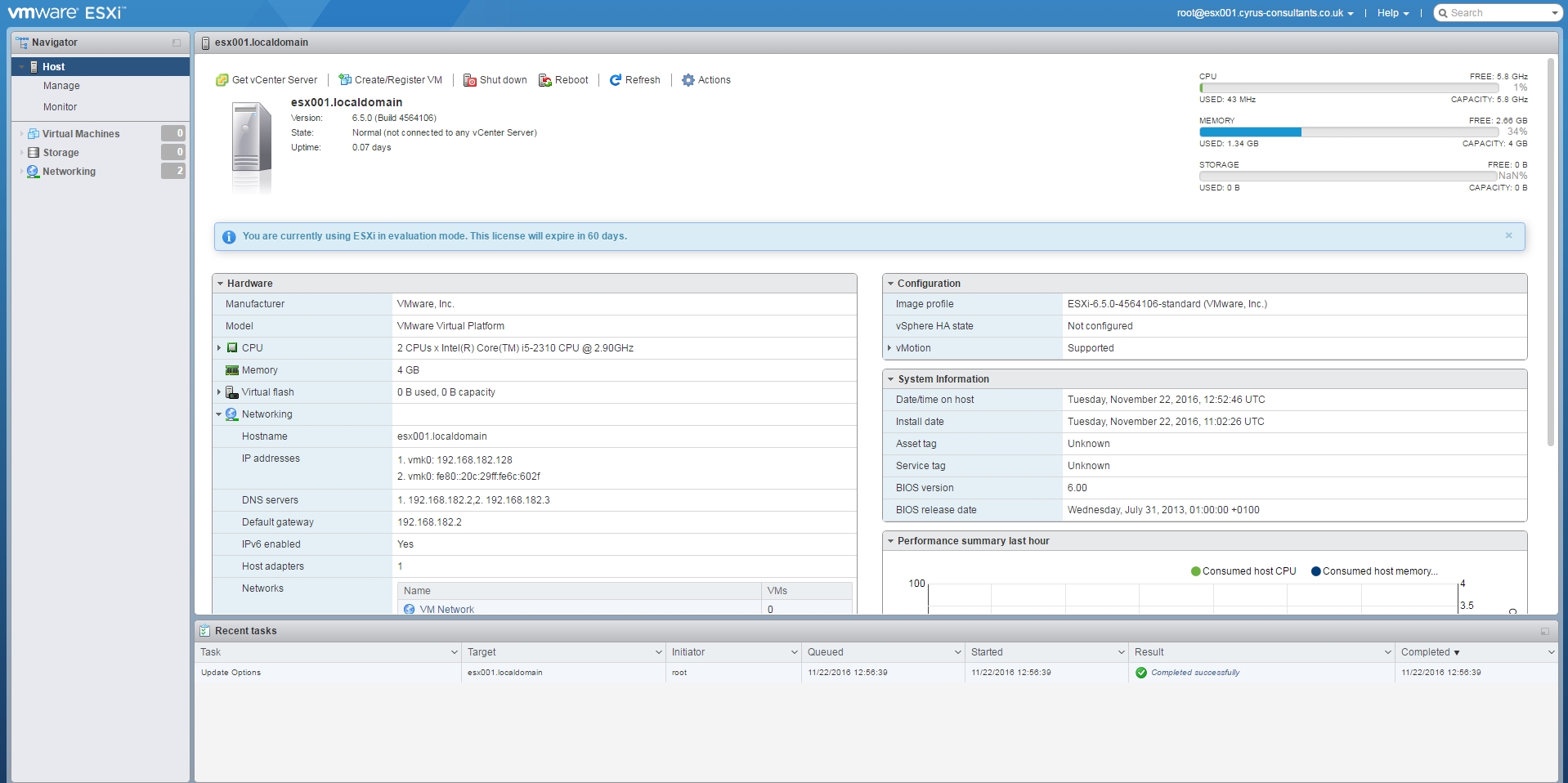Viewport: 1568px width, 783px height.
Task: Toggle Consumed host memory legend series
Action: click(x=1374, y=571)
